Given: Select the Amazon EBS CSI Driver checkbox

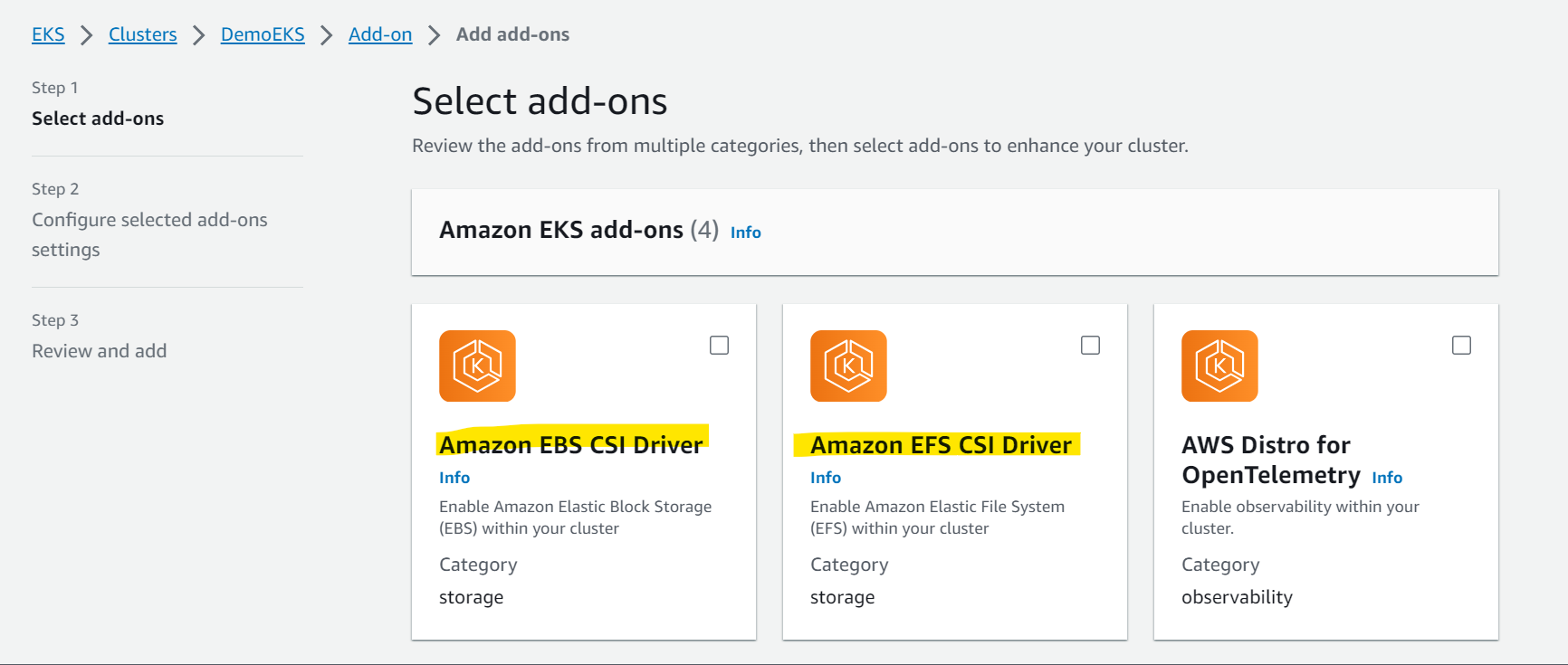Looking at the screenshot, I should [719, 345].
